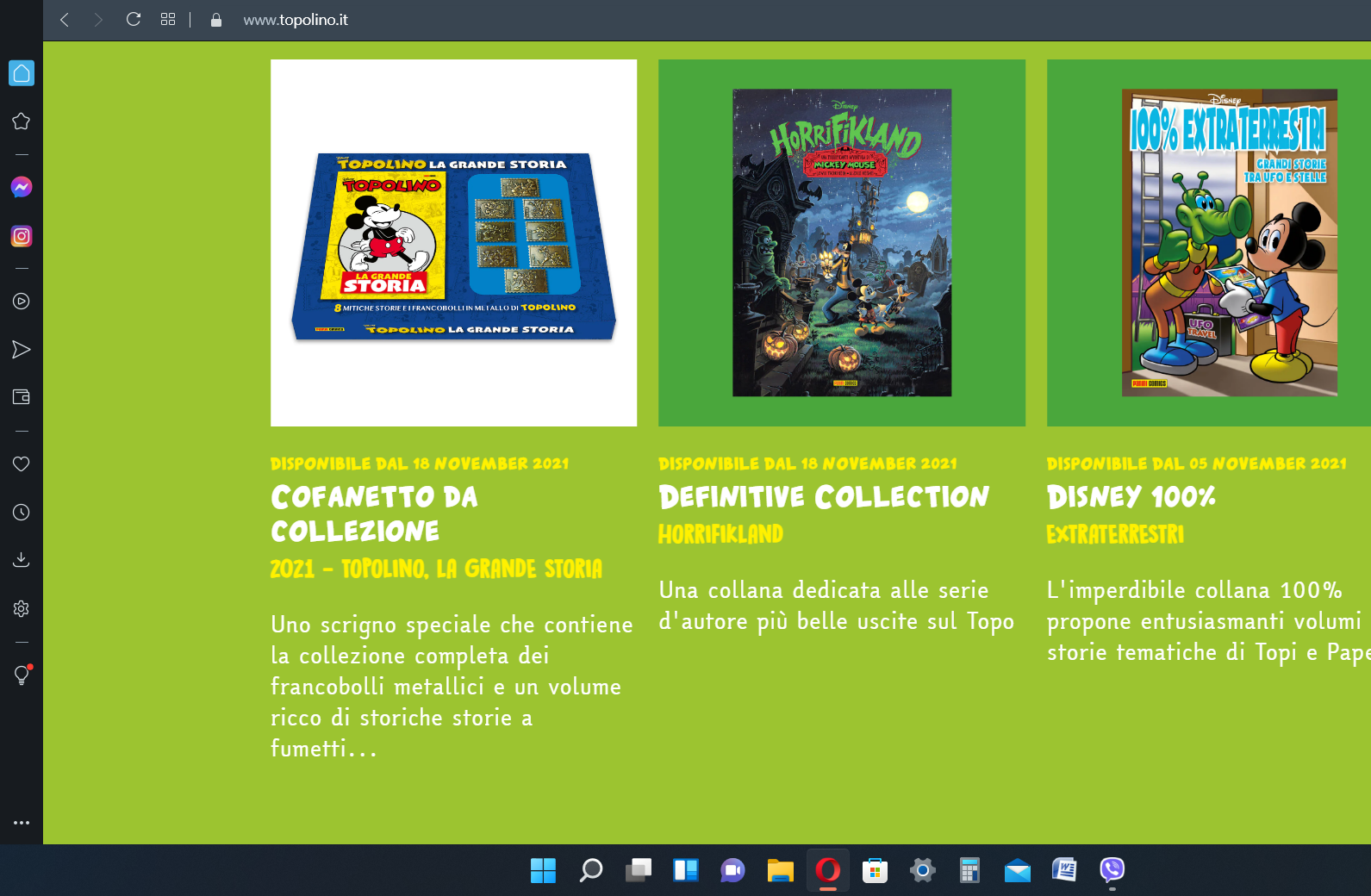Open Downloads from the sidebar
The height and width of the screenshot is (896, 1371).
[22, 560]
